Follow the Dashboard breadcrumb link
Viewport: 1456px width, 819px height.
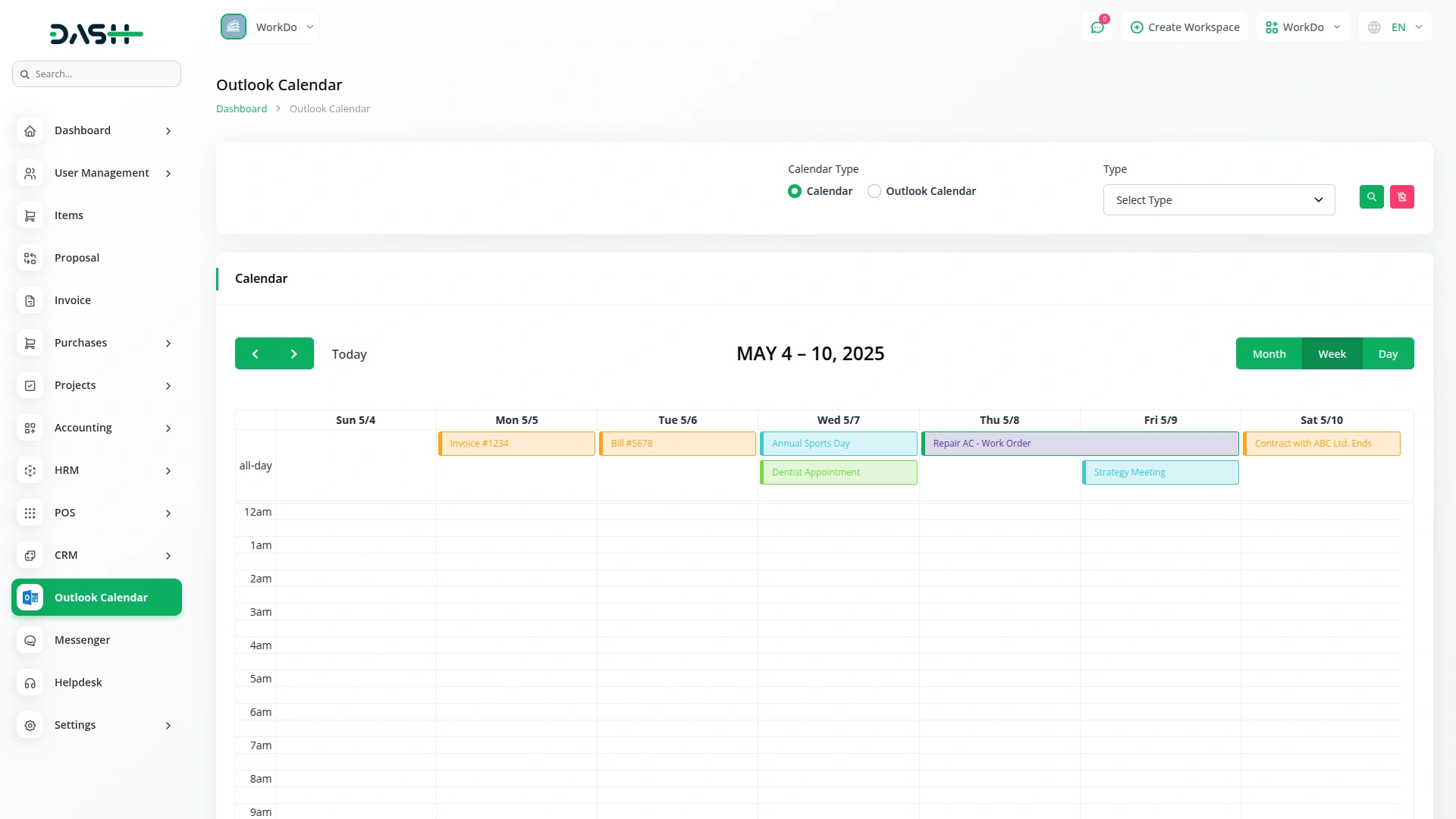tap(241, 109)
